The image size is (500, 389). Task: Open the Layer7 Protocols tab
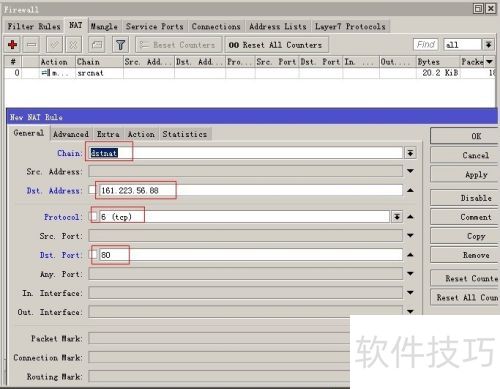(350, 26)
